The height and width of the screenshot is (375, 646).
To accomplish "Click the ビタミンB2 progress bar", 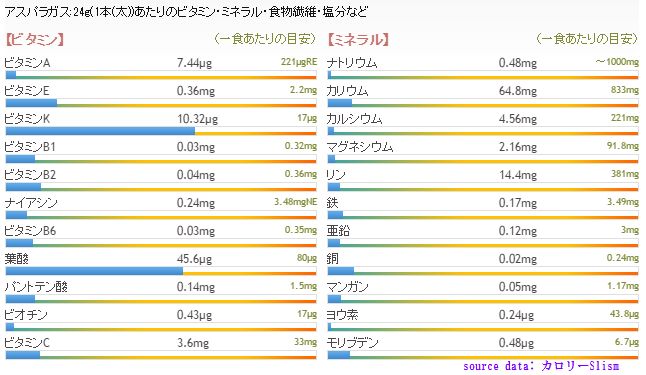I will (x=161, y=188).
